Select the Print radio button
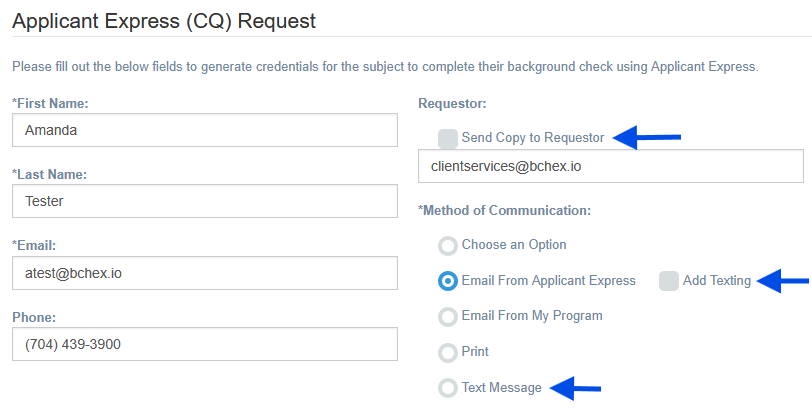This screenshot has height=414, width=812. coord(448,352)
